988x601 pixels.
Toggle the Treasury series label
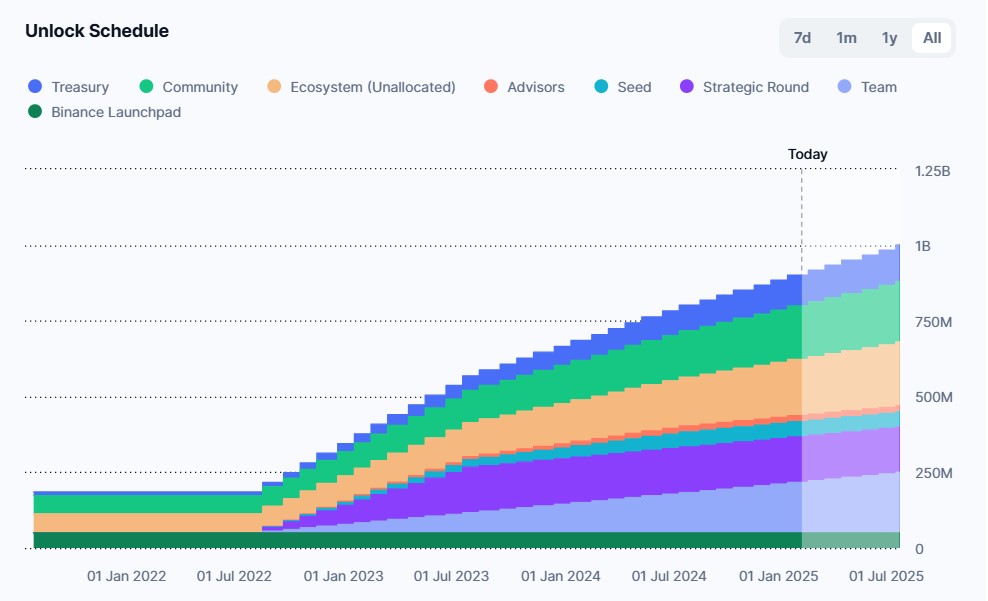(x=80, y=87)
